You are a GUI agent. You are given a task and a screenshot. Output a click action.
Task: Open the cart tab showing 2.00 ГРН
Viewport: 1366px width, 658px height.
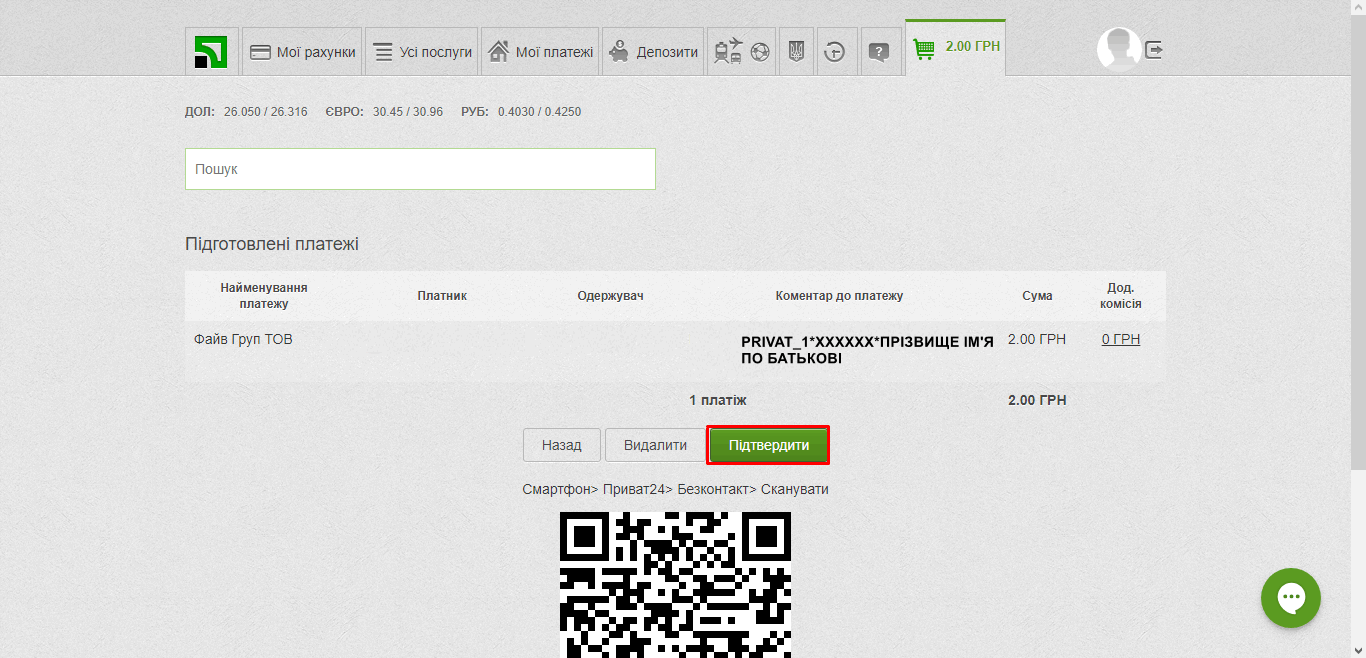pyautogui.click(x=956, y=47)
